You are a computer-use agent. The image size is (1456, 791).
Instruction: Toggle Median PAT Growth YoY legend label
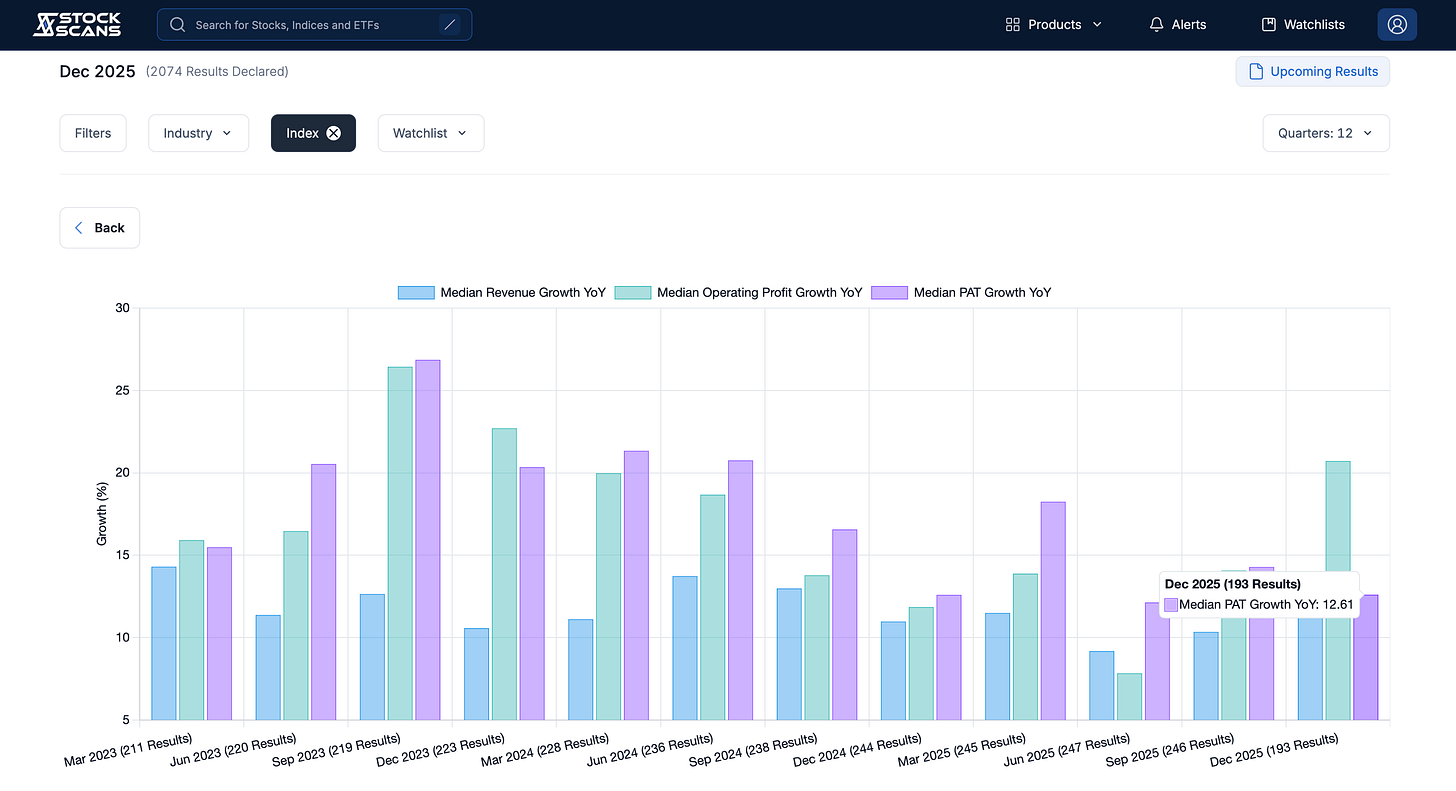982,293
